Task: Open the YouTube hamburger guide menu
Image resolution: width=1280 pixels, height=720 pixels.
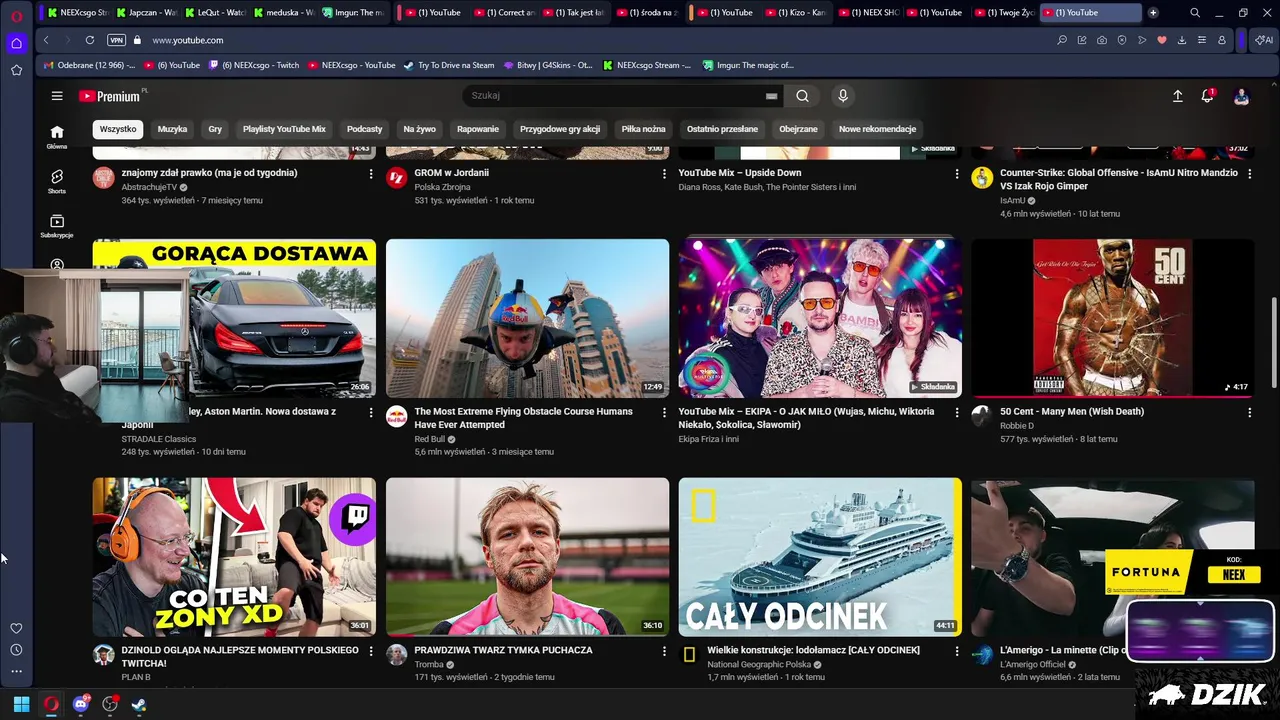Action: 57,96
